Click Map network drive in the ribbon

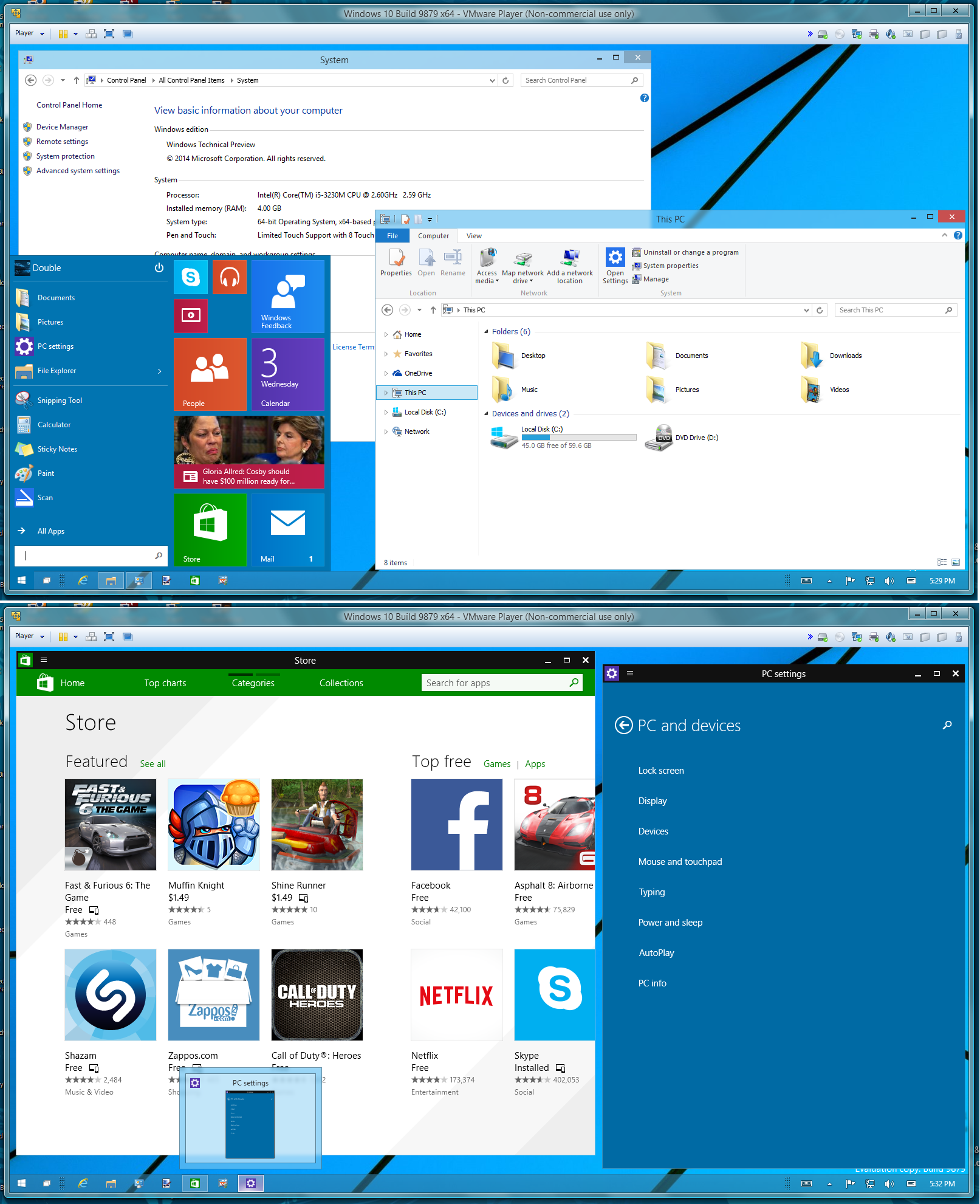pos(523,266)
